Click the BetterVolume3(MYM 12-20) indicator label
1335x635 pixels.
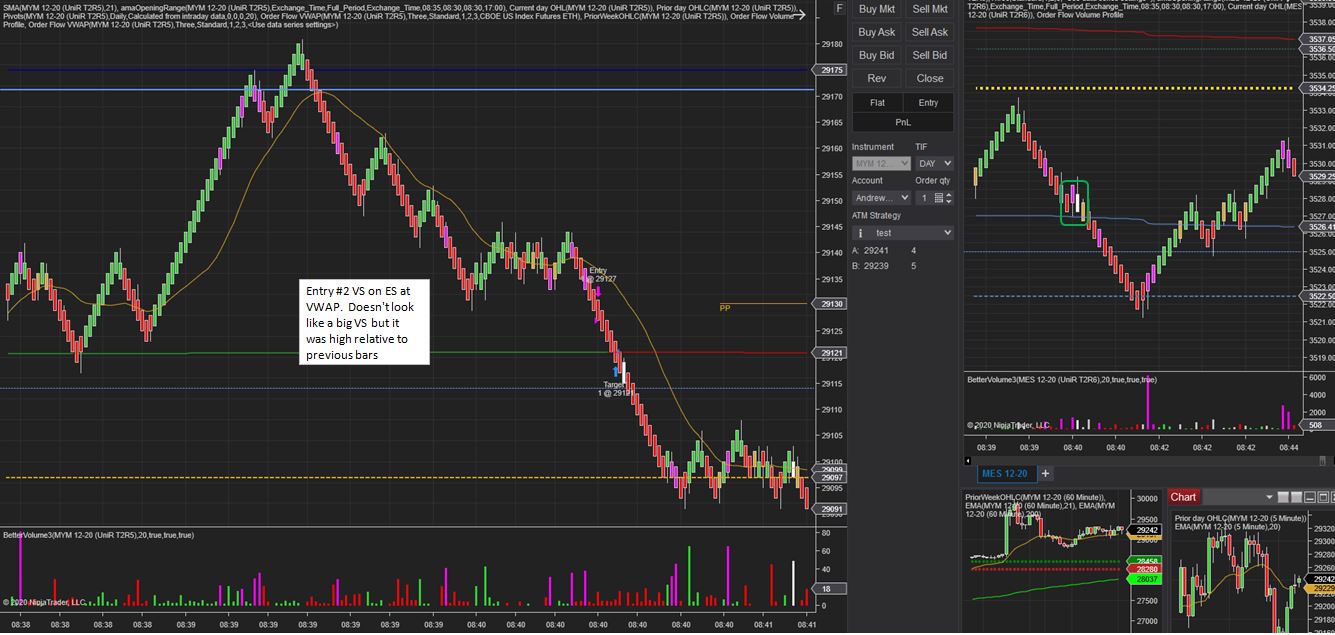click(99, 535)
